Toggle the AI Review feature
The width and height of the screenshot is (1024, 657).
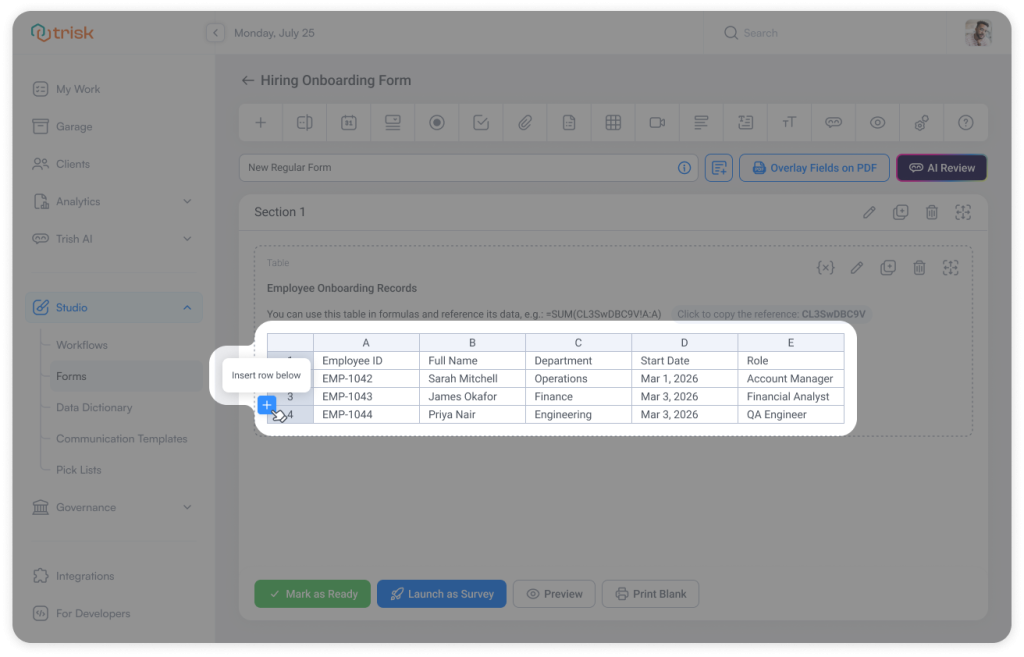[941, 167]
